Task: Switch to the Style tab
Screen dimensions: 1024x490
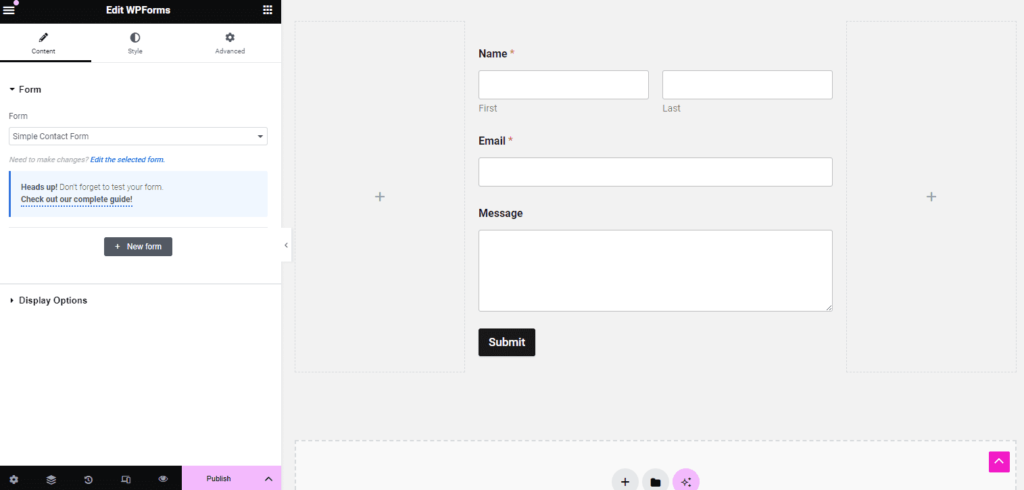Action: pos(135,43)
